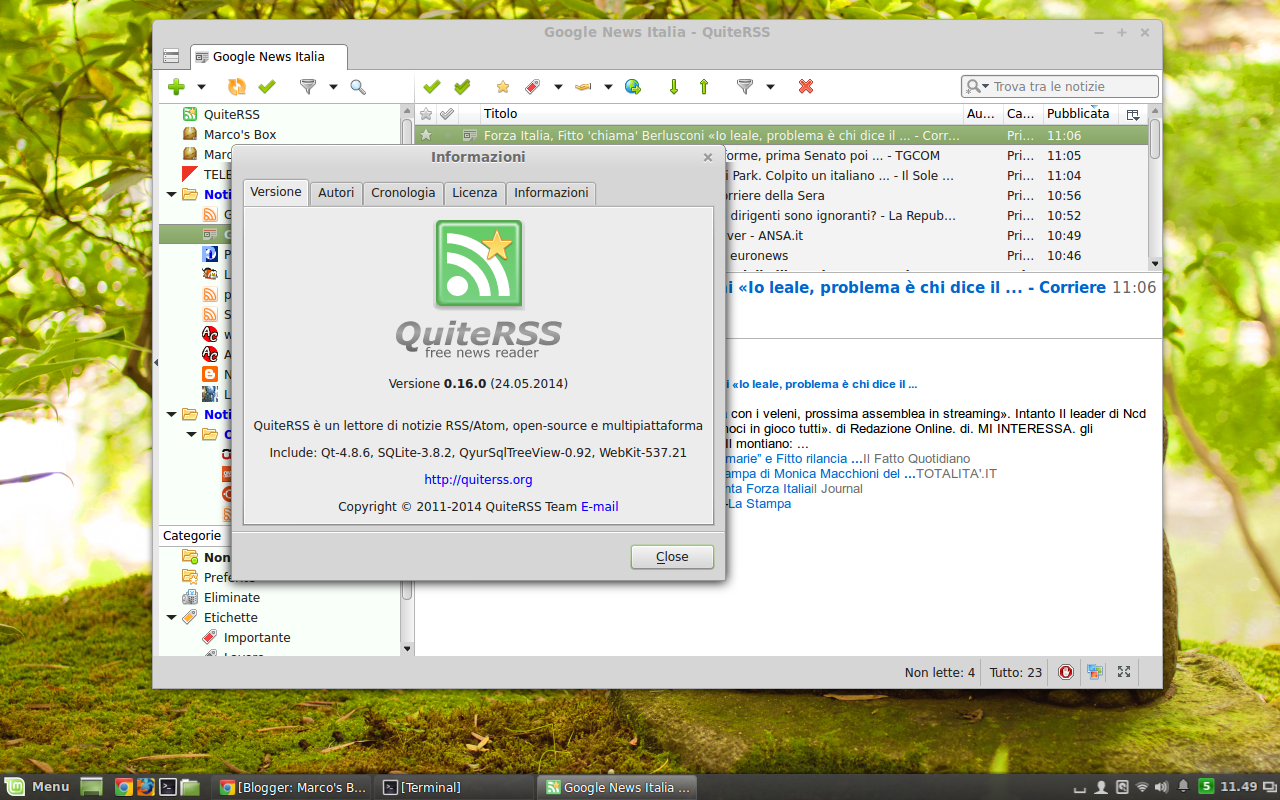Sort by the Titolo column header
The image size is (1280, 800).
point(721,114)
